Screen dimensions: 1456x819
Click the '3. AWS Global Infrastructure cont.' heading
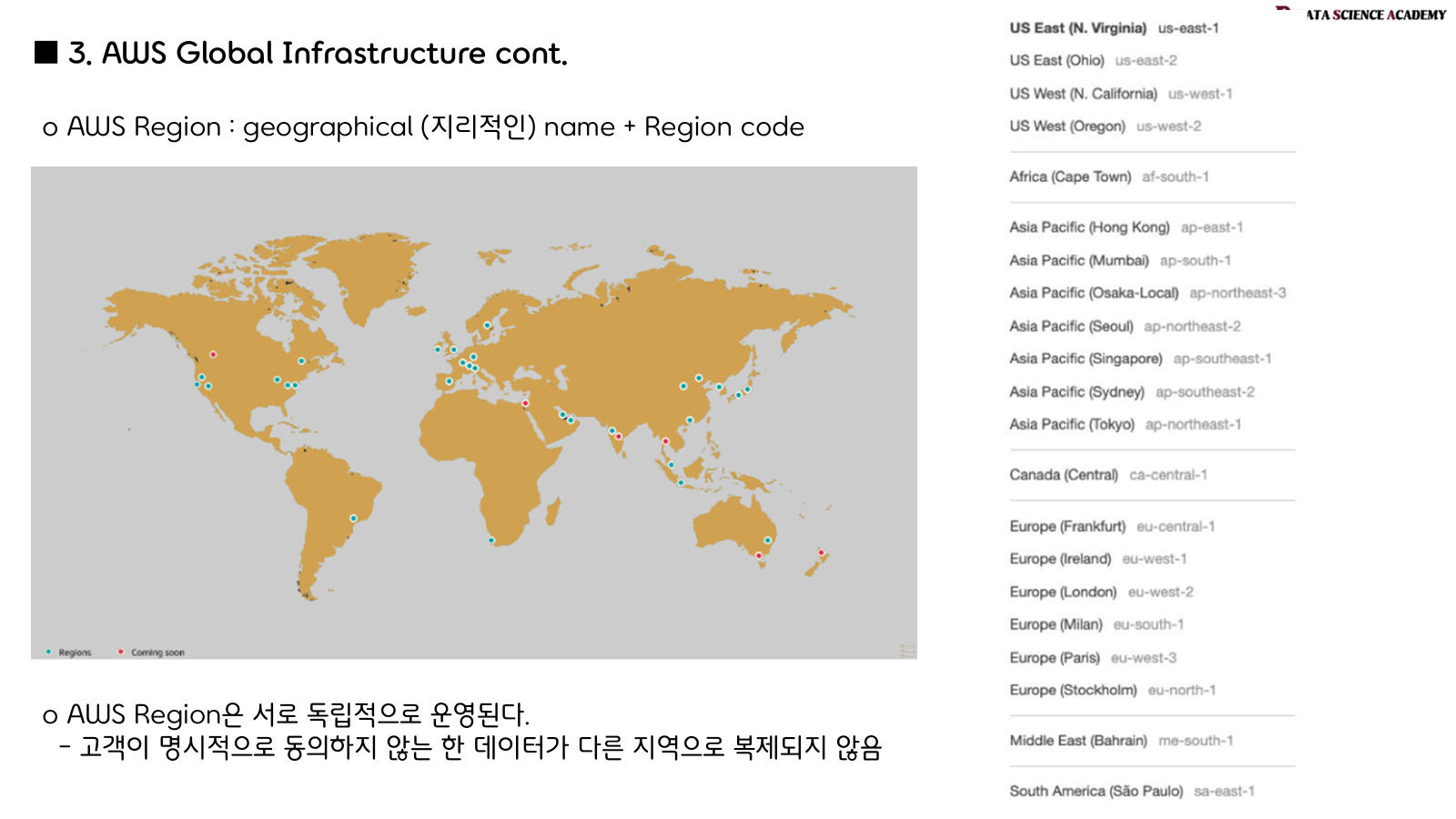pyautogui.click(x=318, y=54)
